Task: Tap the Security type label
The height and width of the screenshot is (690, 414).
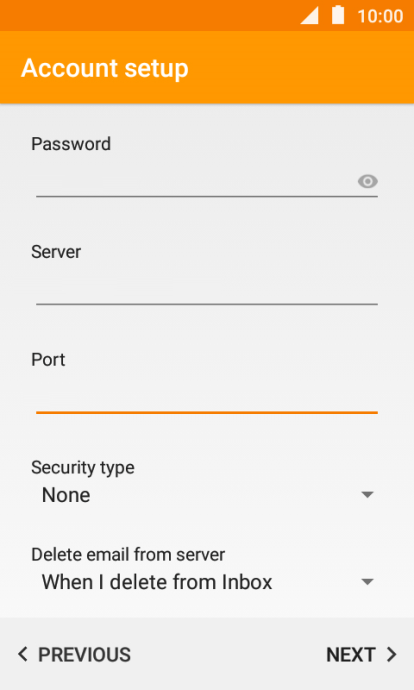Action: 83,468
